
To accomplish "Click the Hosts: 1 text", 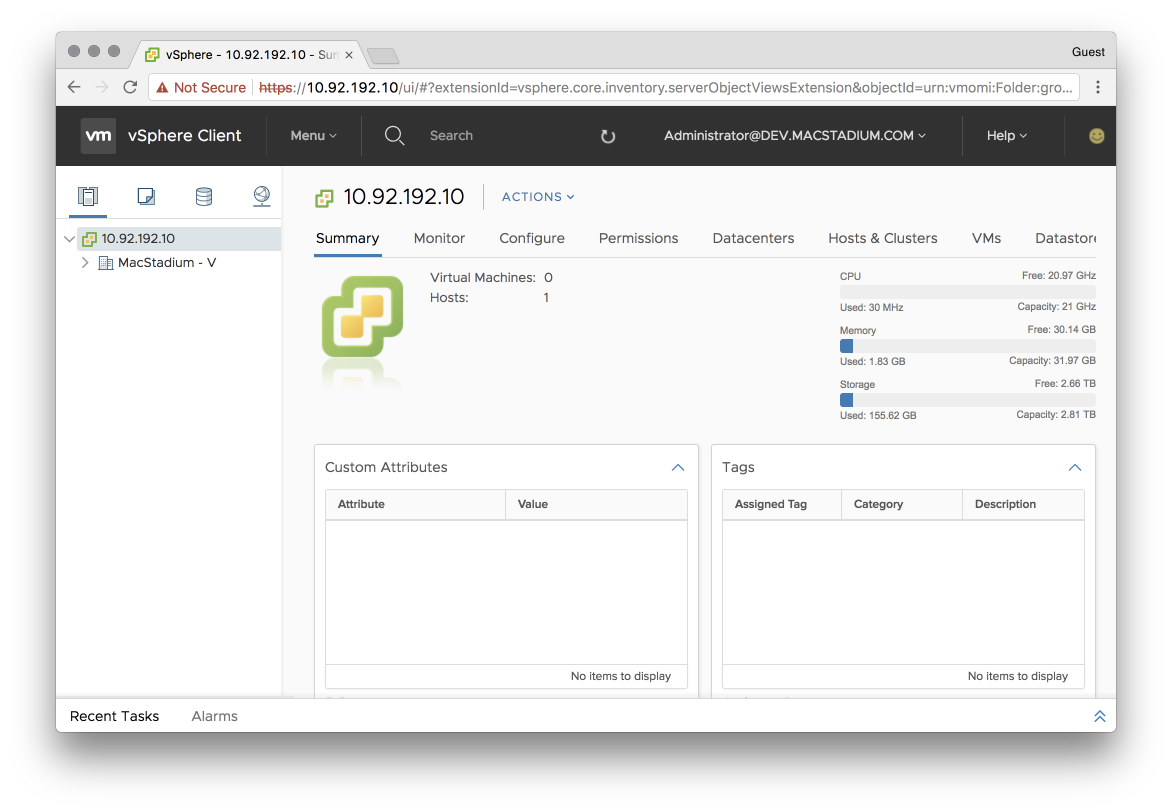I will click(x=489, y=298).
